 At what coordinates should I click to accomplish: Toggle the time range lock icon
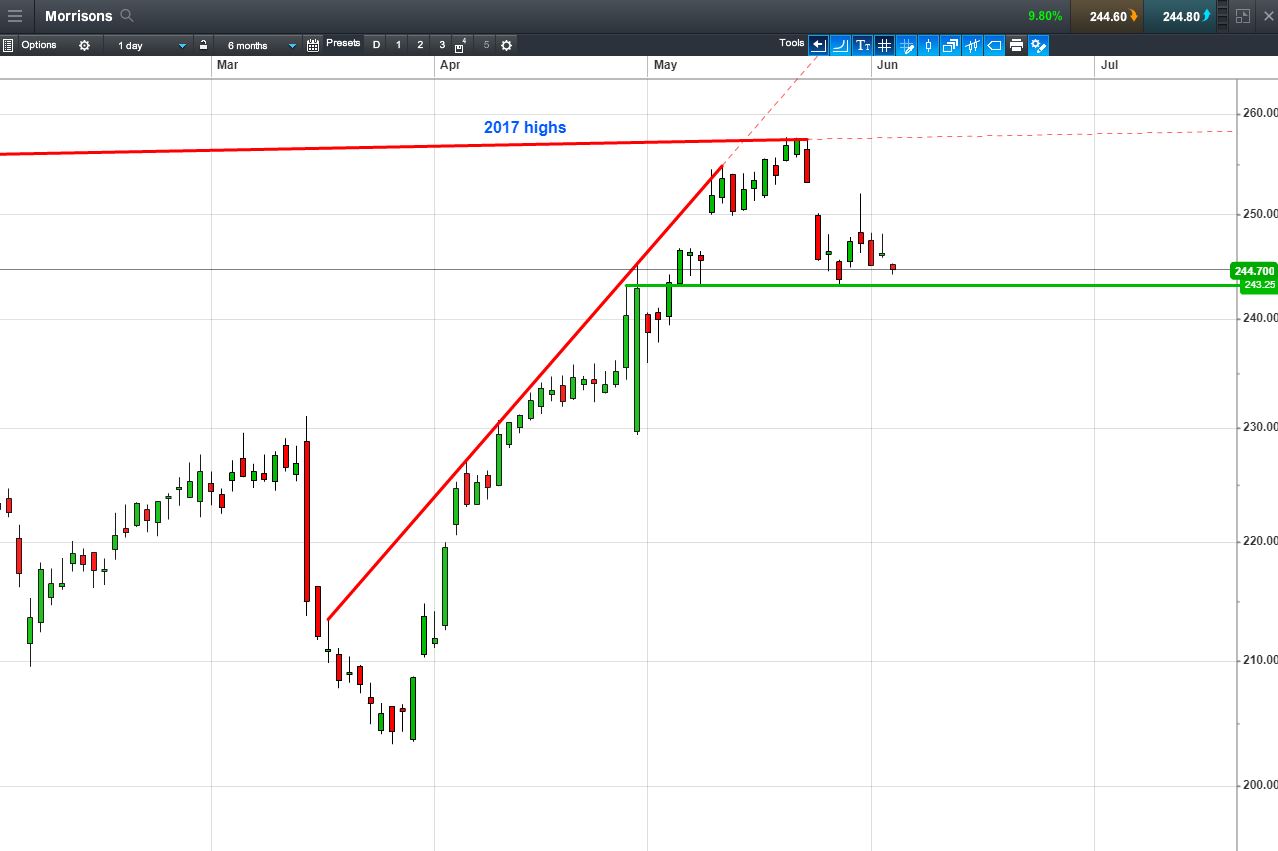203,45
